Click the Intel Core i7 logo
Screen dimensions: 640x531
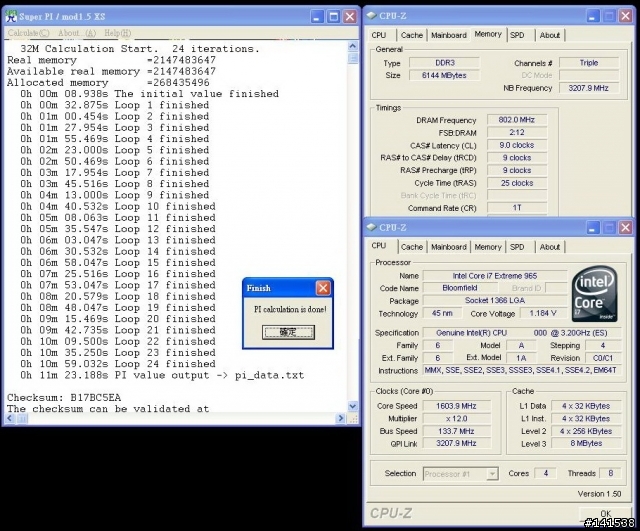pyautogui.click(x=594, y=293)
